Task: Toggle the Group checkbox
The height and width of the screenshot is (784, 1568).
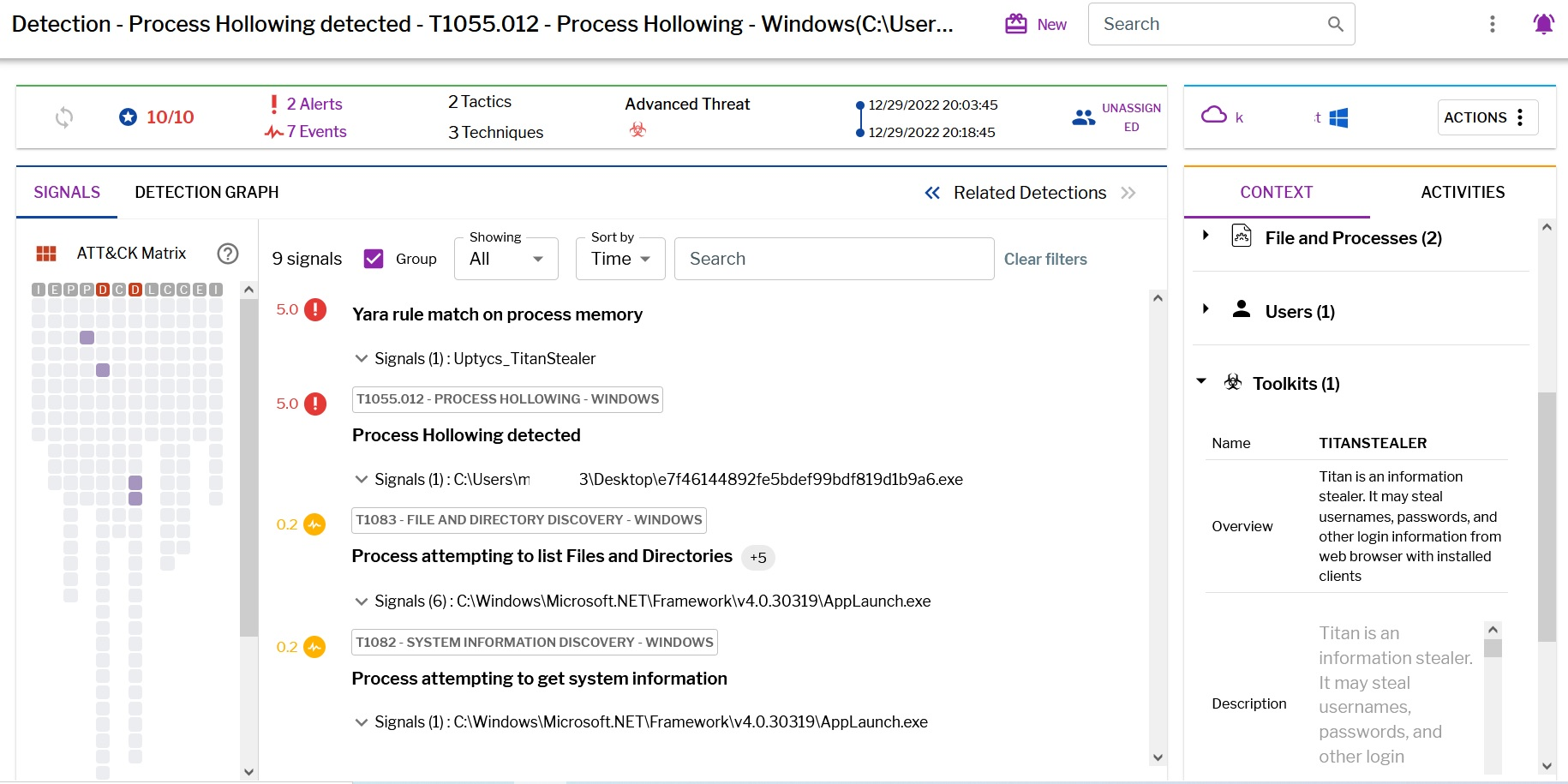Action: [374, 259]
